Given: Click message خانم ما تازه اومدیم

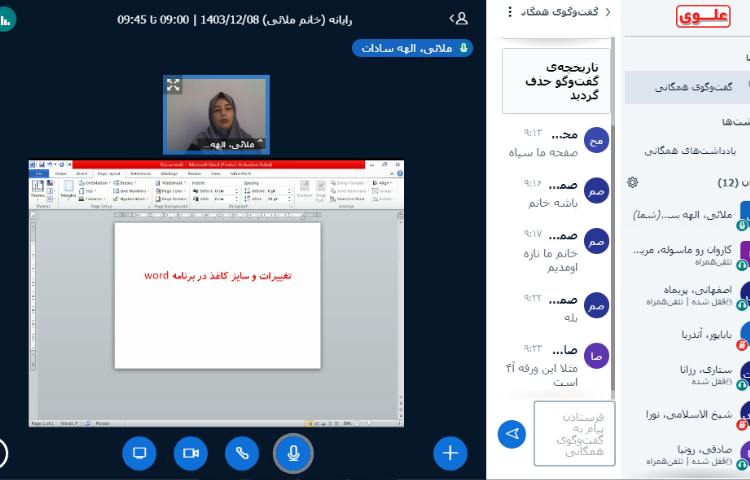Looking at the screenshot, I should 550,260.
